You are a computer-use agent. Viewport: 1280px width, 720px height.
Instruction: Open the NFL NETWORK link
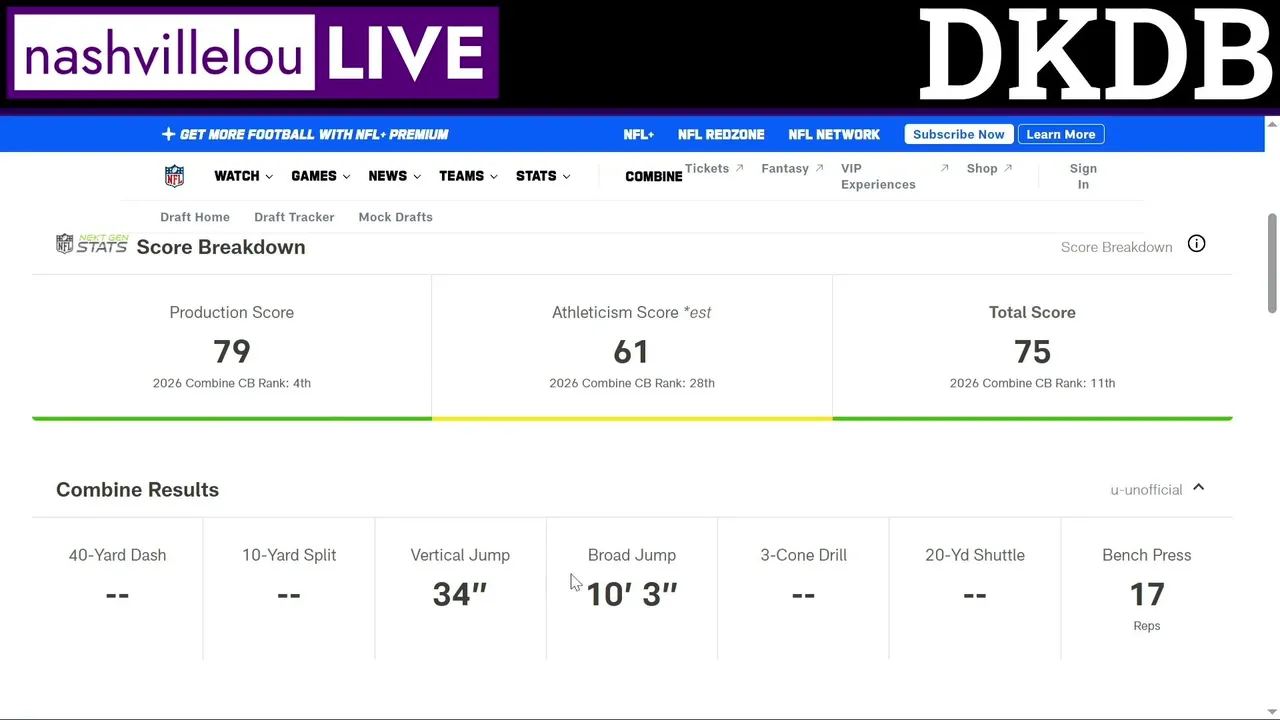834,134
